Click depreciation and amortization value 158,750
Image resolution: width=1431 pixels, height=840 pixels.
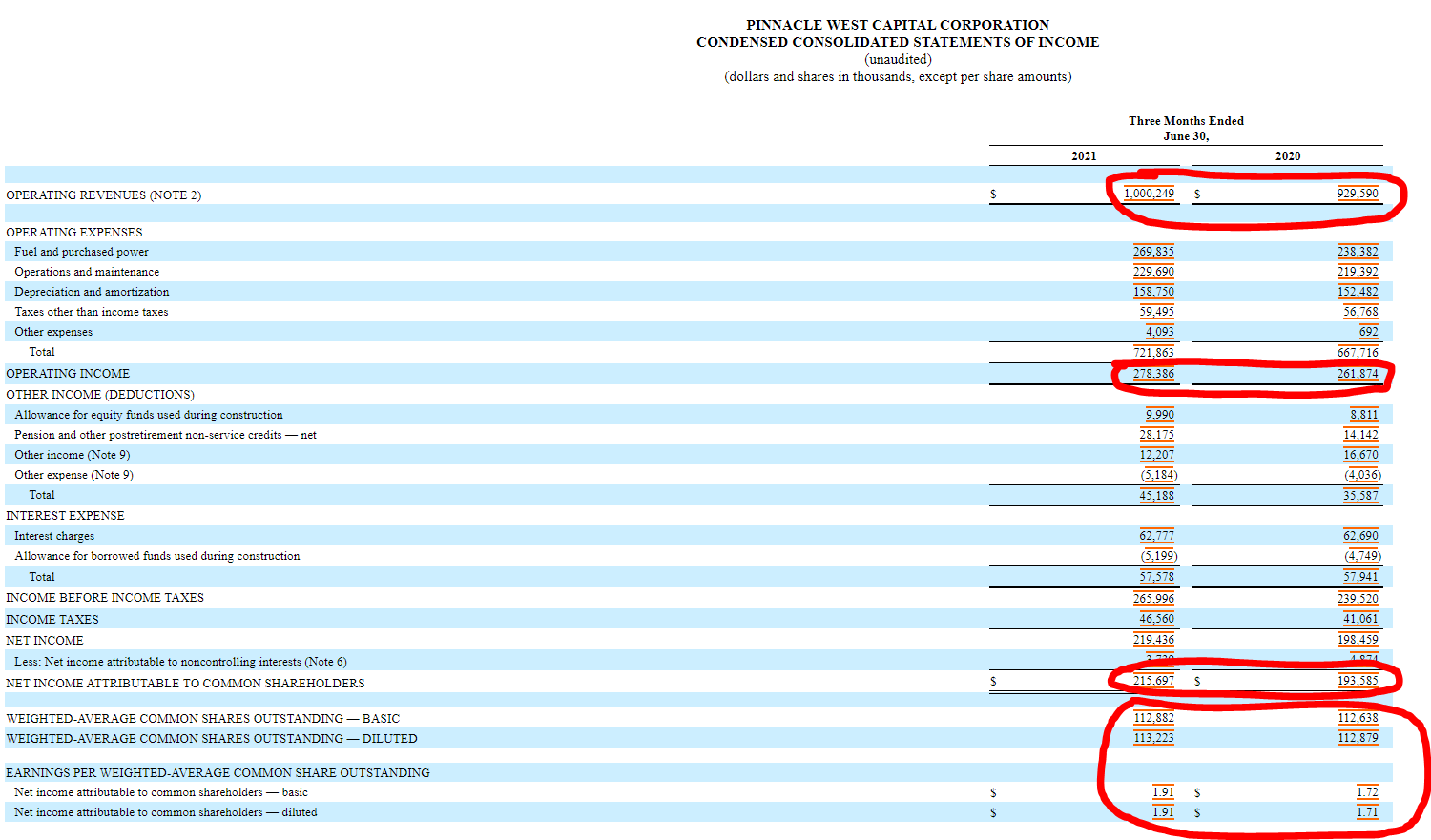[x=1153, y=292]
